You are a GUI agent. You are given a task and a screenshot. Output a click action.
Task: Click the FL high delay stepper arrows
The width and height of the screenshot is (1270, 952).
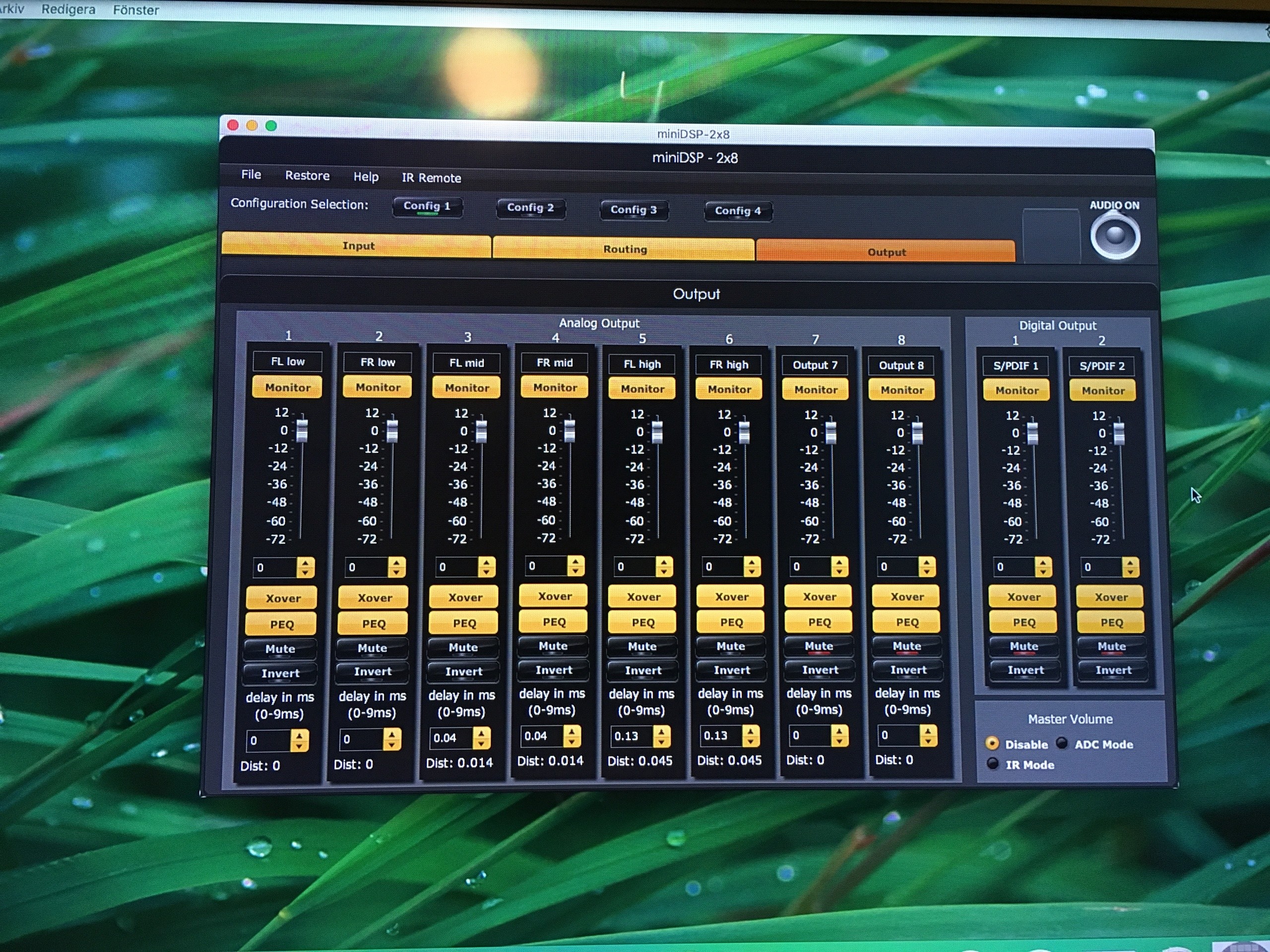click(x=661, y=736)
